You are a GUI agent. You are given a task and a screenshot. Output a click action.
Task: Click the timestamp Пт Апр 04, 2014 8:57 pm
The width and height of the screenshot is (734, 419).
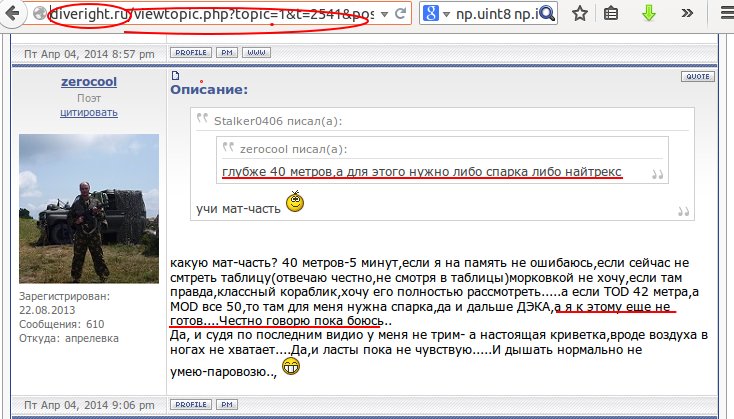coord(89,54)
